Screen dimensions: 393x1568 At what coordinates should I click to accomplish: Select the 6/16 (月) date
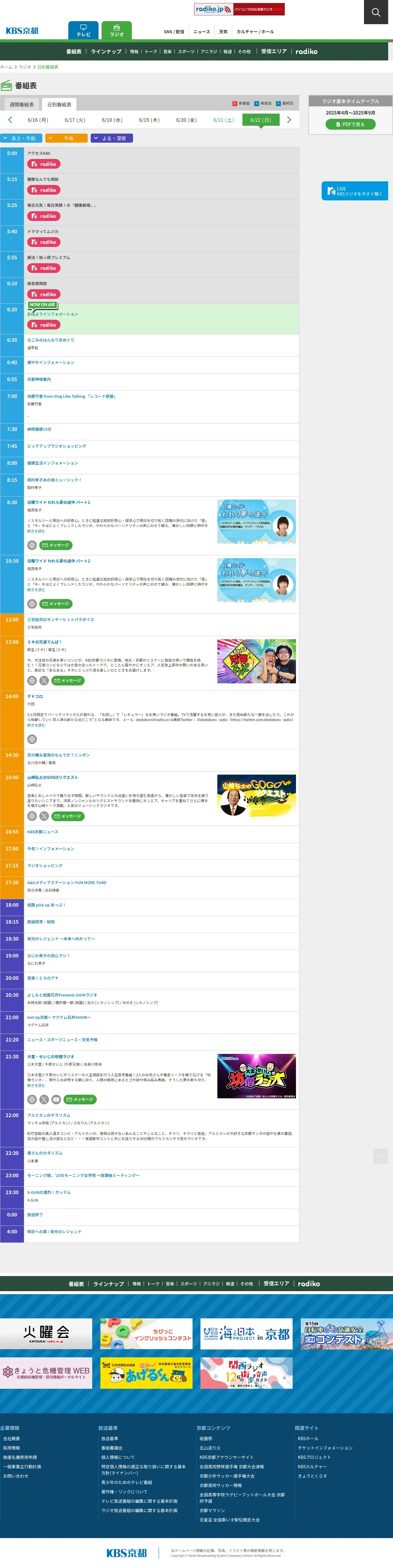point(38,120)
